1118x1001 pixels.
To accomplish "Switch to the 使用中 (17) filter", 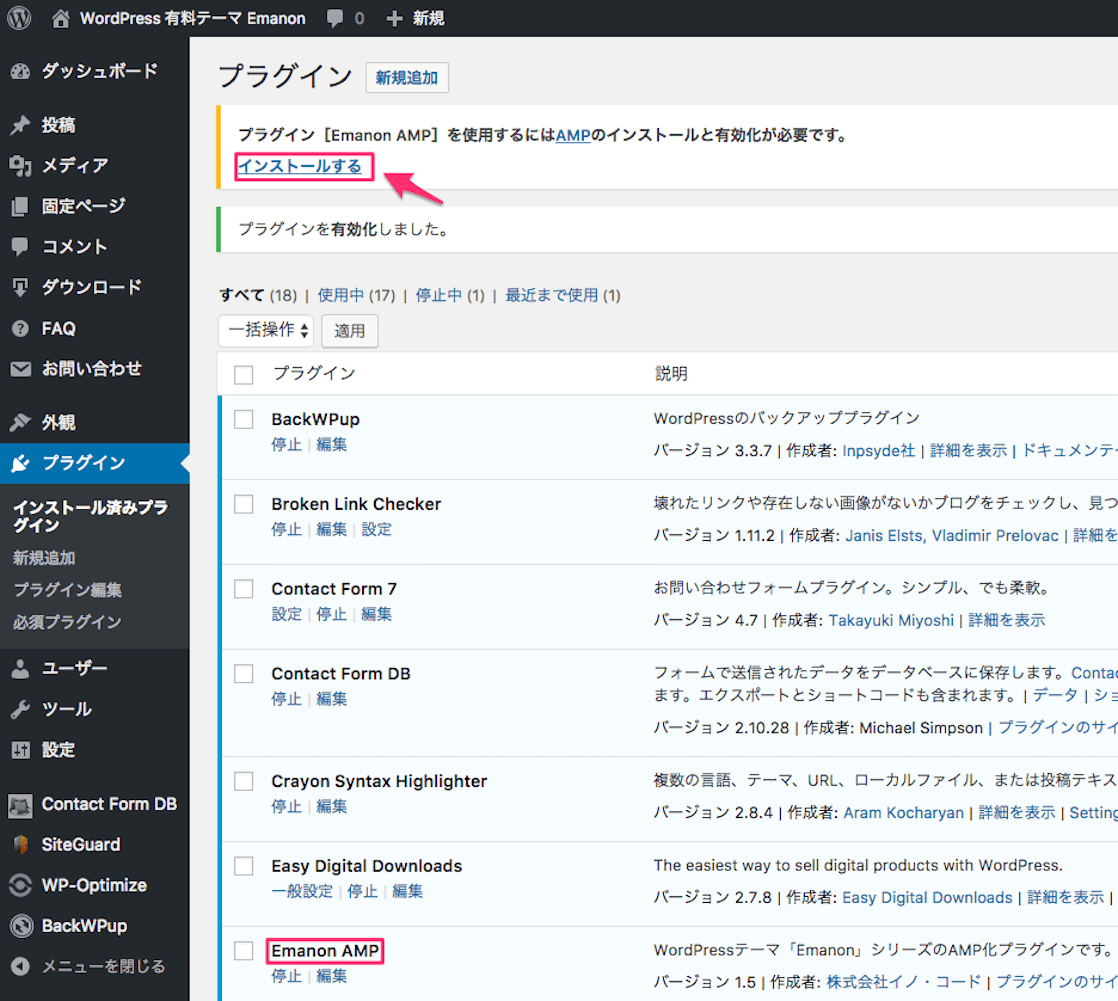I will (x=357, y=295).
